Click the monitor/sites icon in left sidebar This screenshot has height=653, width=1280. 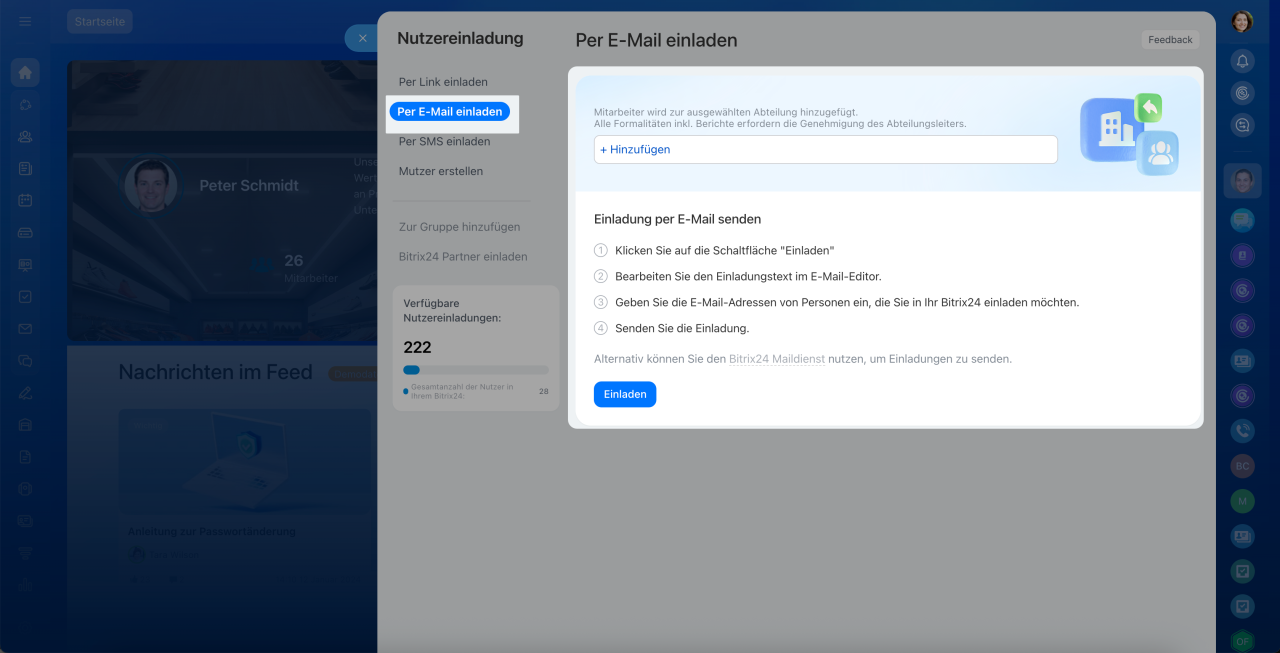tap(25, 265)
